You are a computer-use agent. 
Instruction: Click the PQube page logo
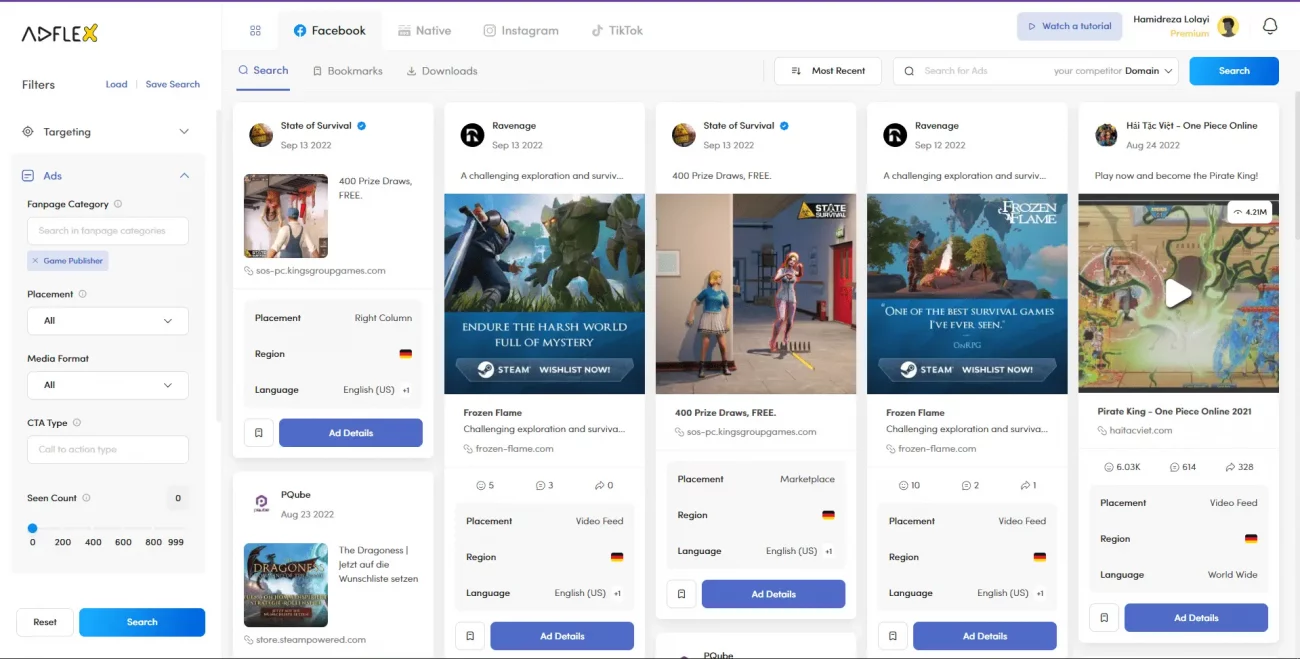tap(261, 504)
